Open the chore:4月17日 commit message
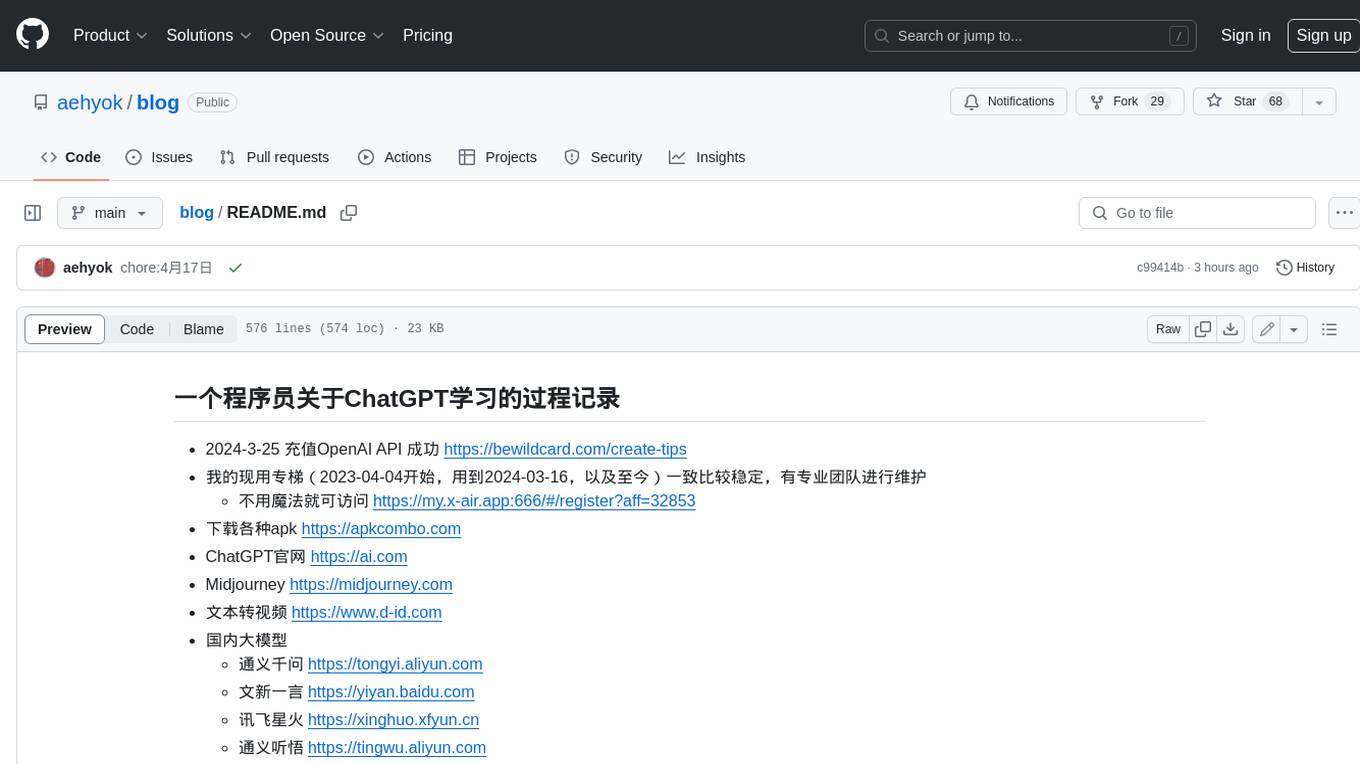Viewport: 1360px width, 764px height. (x=166, y=268)
